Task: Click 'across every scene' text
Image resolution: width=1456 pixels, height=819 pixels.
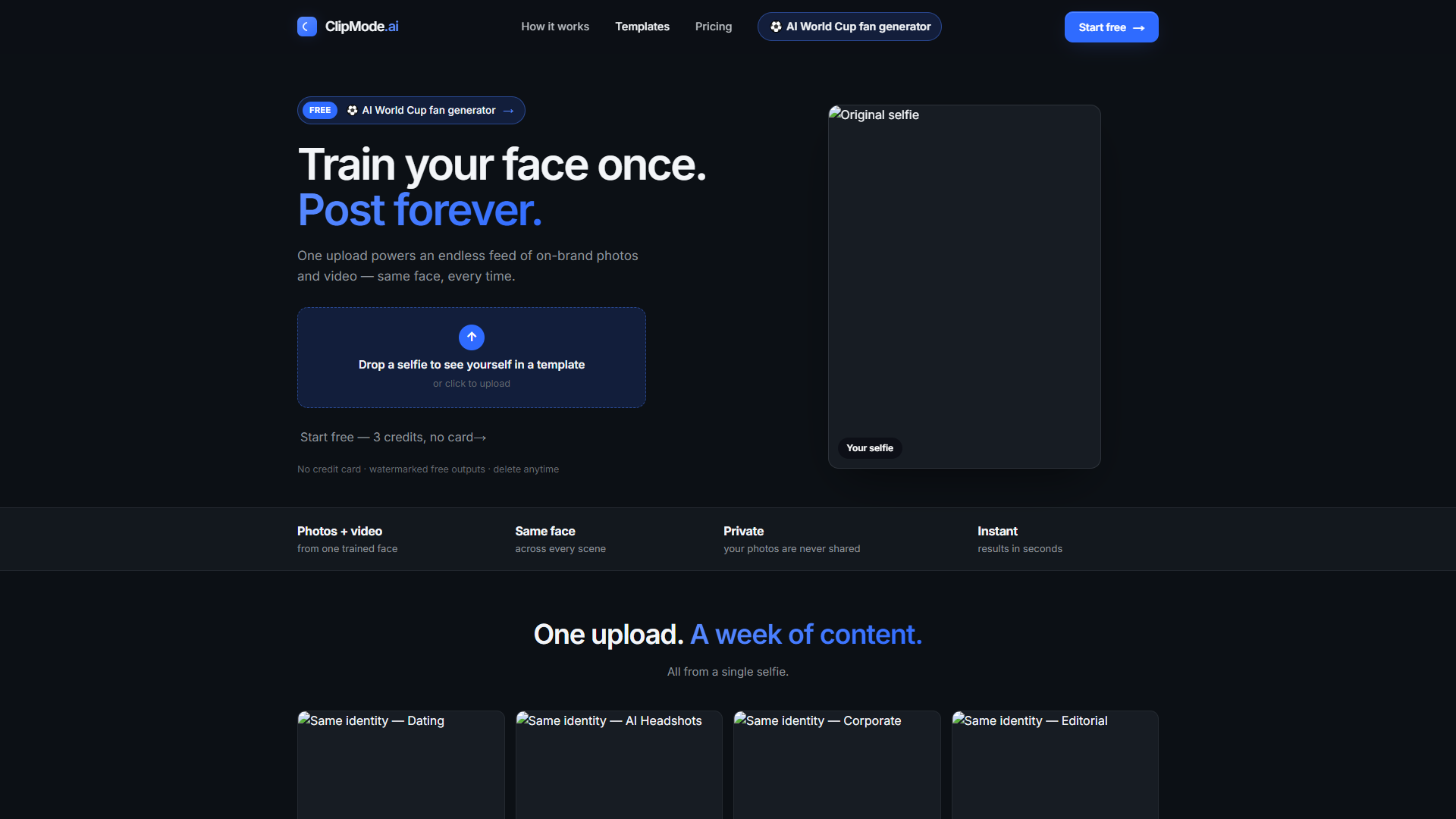Action: coord(560,549)
